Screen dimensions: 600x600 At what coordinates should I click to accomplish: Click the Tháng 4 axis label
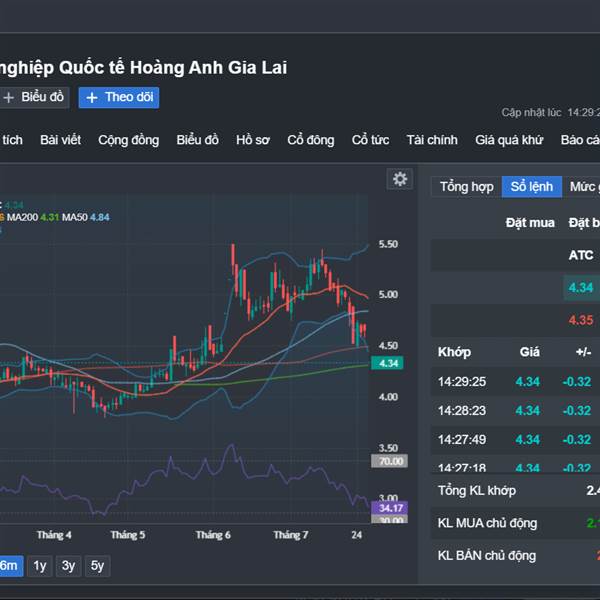point(54,535)
